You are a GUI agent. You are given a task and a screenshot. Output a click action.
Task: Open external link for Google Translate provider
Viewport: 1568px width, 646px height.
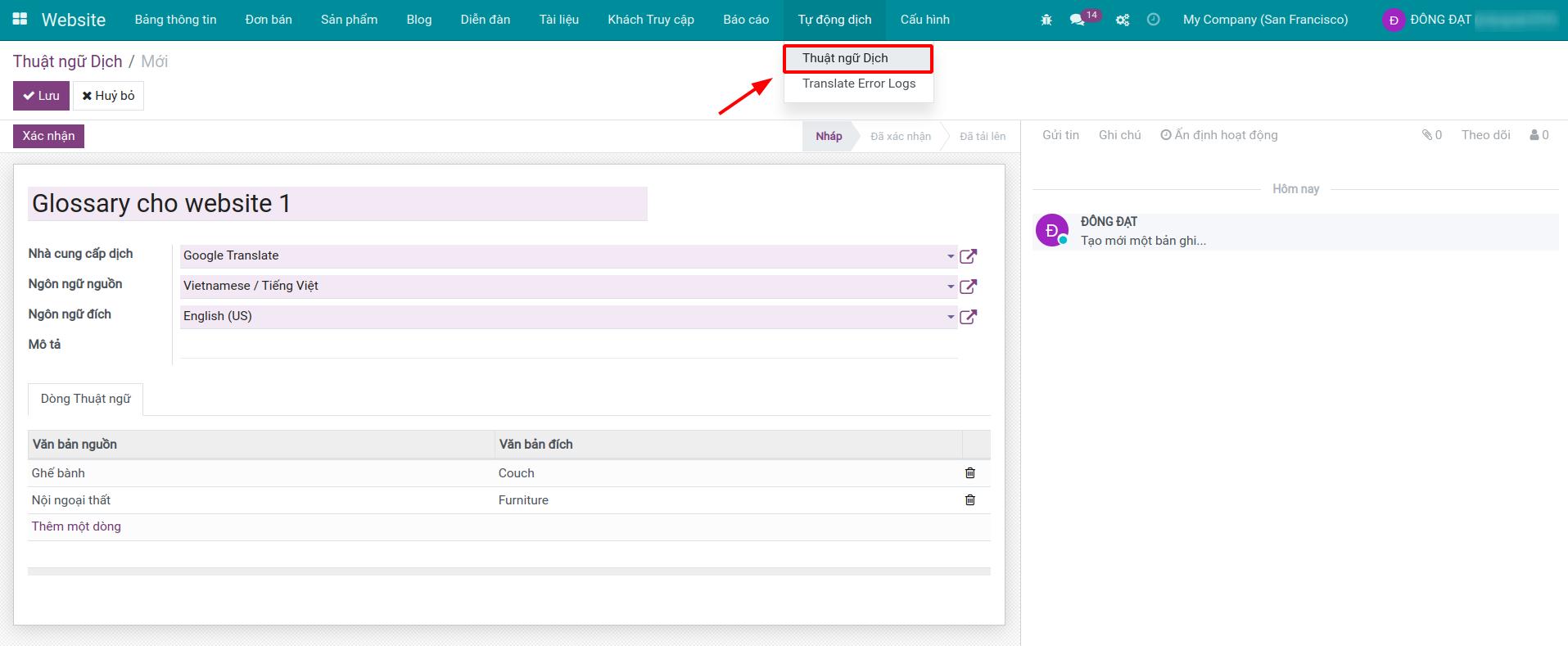point(968,256)
